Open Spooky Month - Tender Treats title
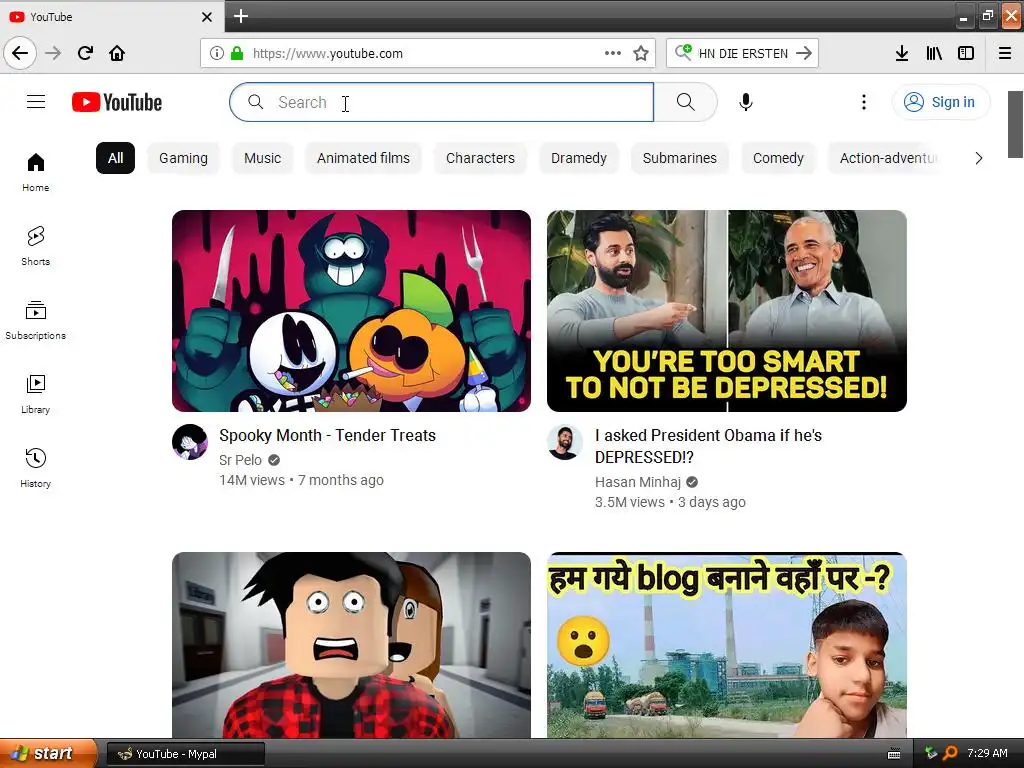Viewport: 1024px width, 768px height. coord(327,435)
